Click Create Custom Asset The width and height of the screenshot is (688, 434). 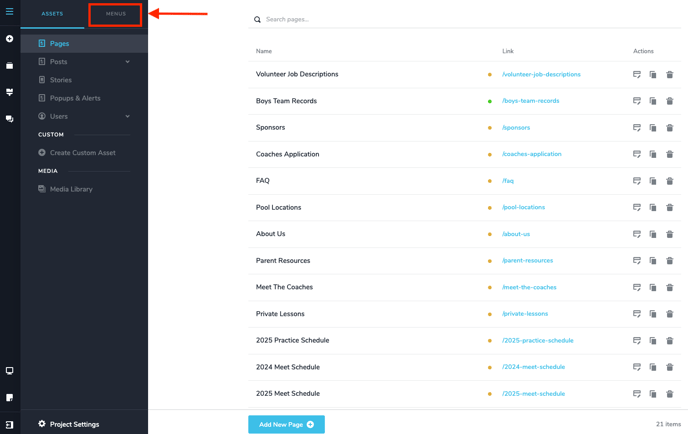pos(84,153)
